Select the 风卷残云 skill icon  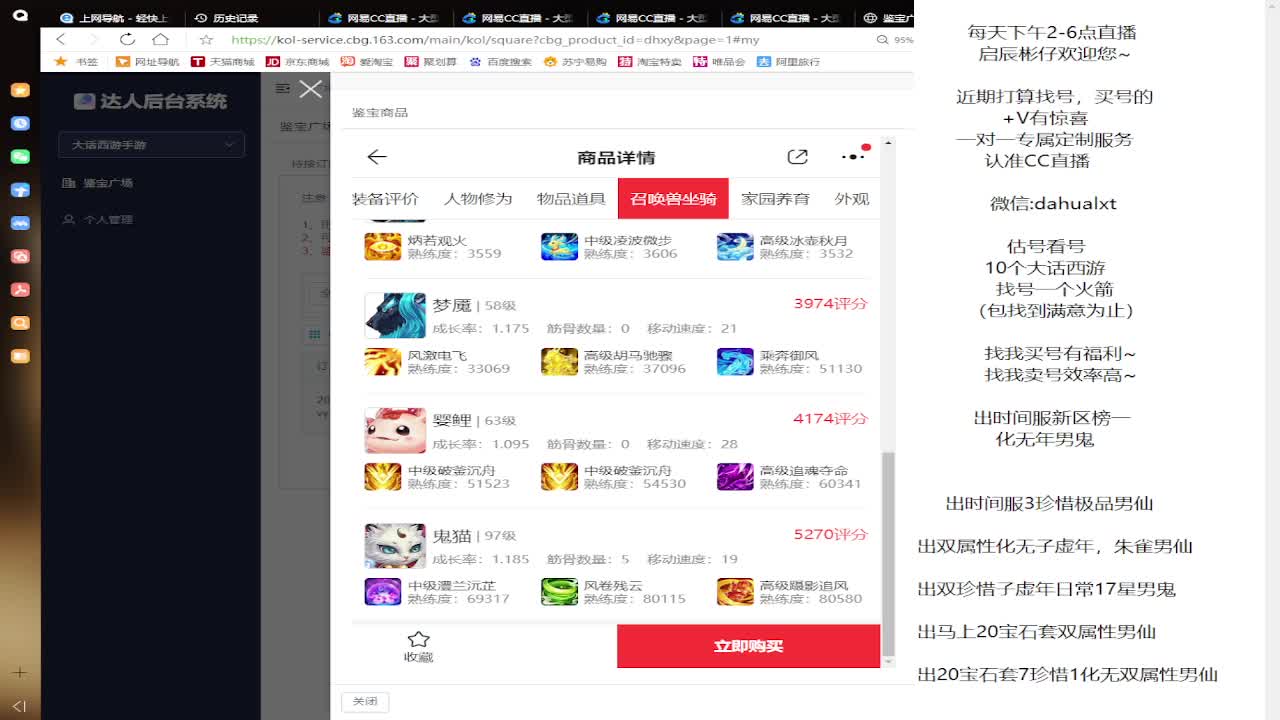pyautogui.click(x=559, y=591)
